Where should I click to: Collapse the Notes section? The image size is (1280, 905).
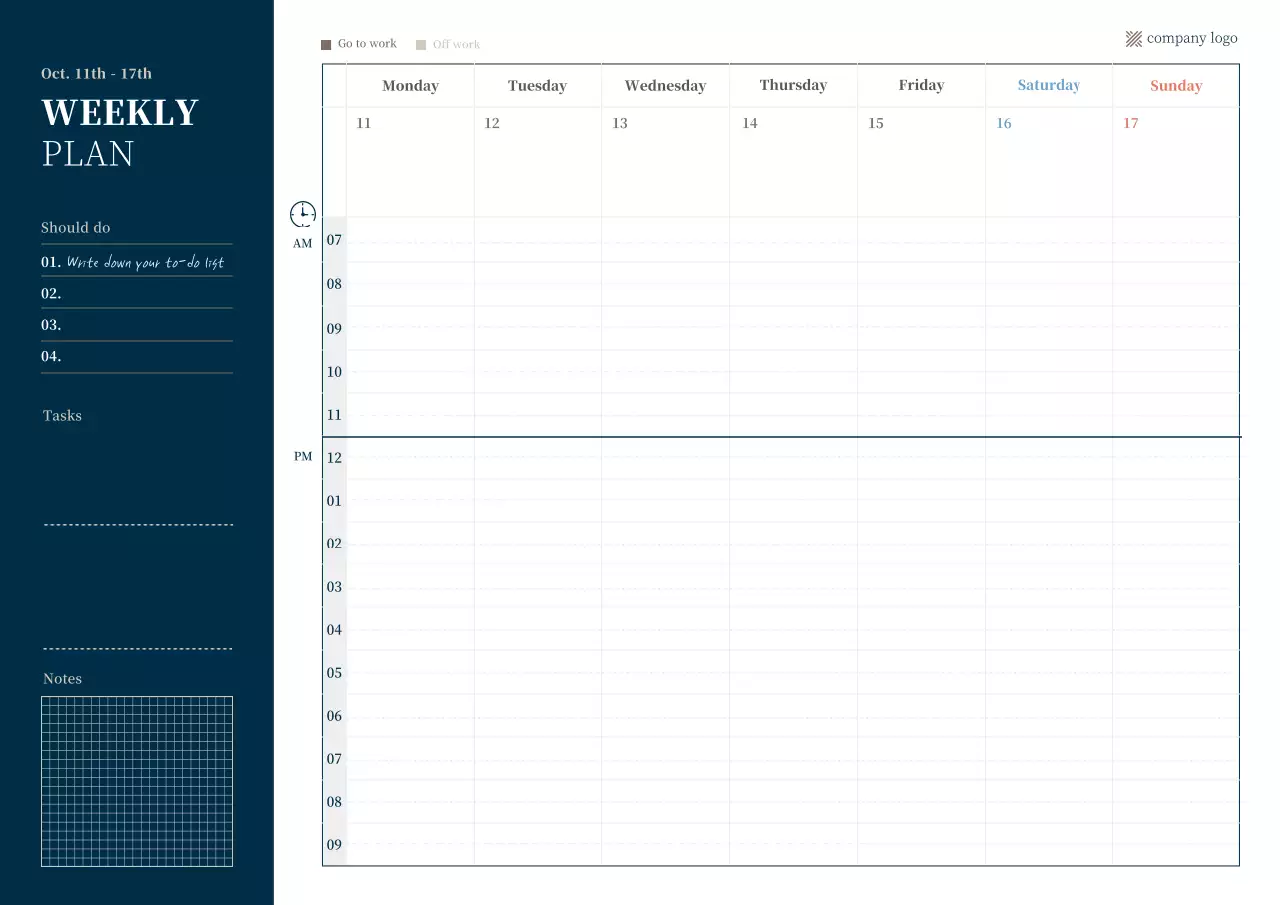pos(62,678)
